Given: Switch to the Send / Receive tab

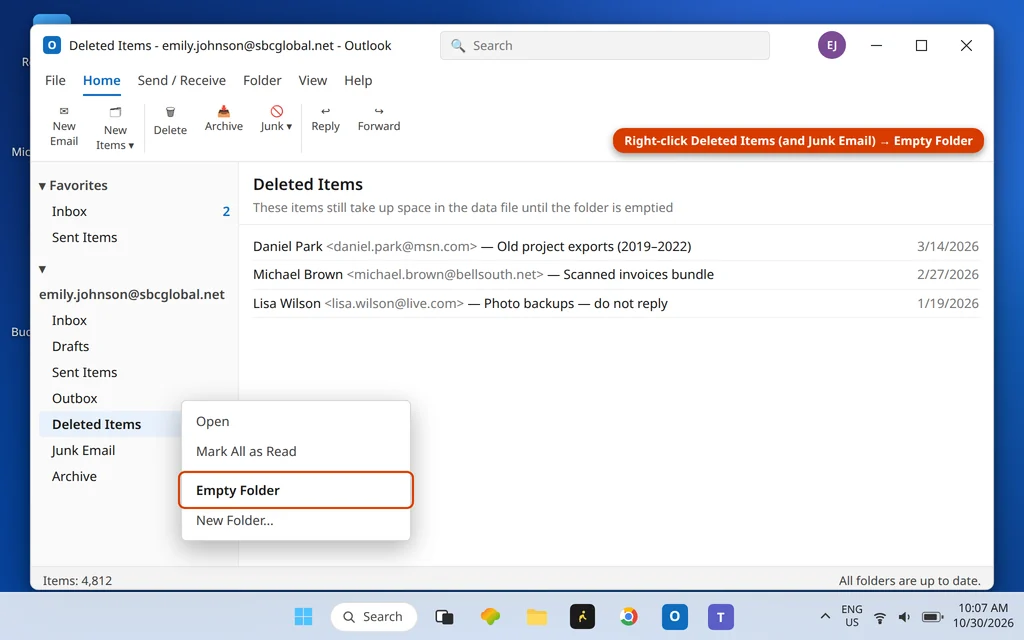Looking at the screenshot, I should click(182, 80).
